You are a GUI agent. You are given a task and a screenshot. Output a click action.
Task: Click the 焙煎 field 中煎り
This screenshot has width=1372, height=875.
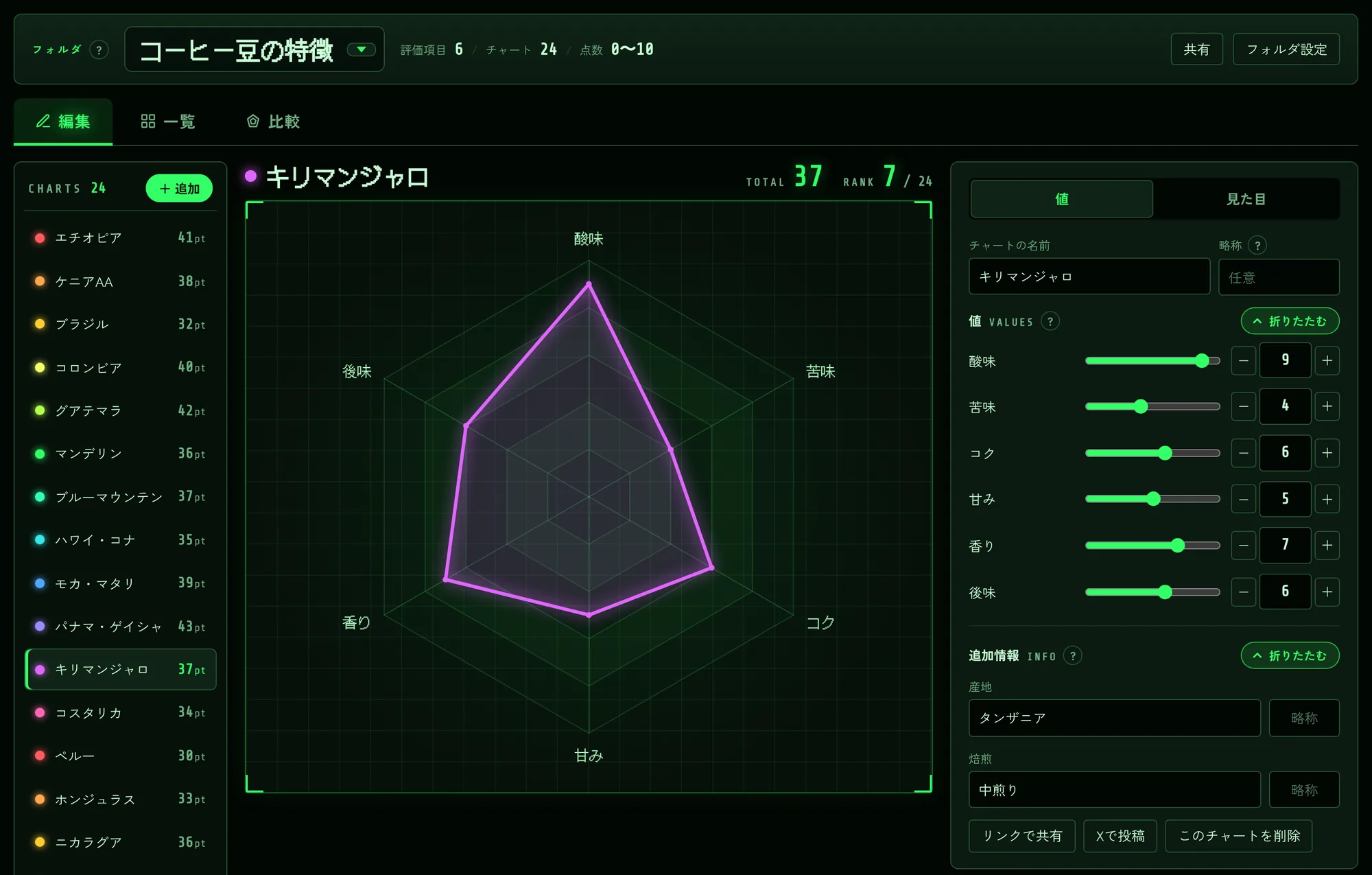coord(1115,790)
